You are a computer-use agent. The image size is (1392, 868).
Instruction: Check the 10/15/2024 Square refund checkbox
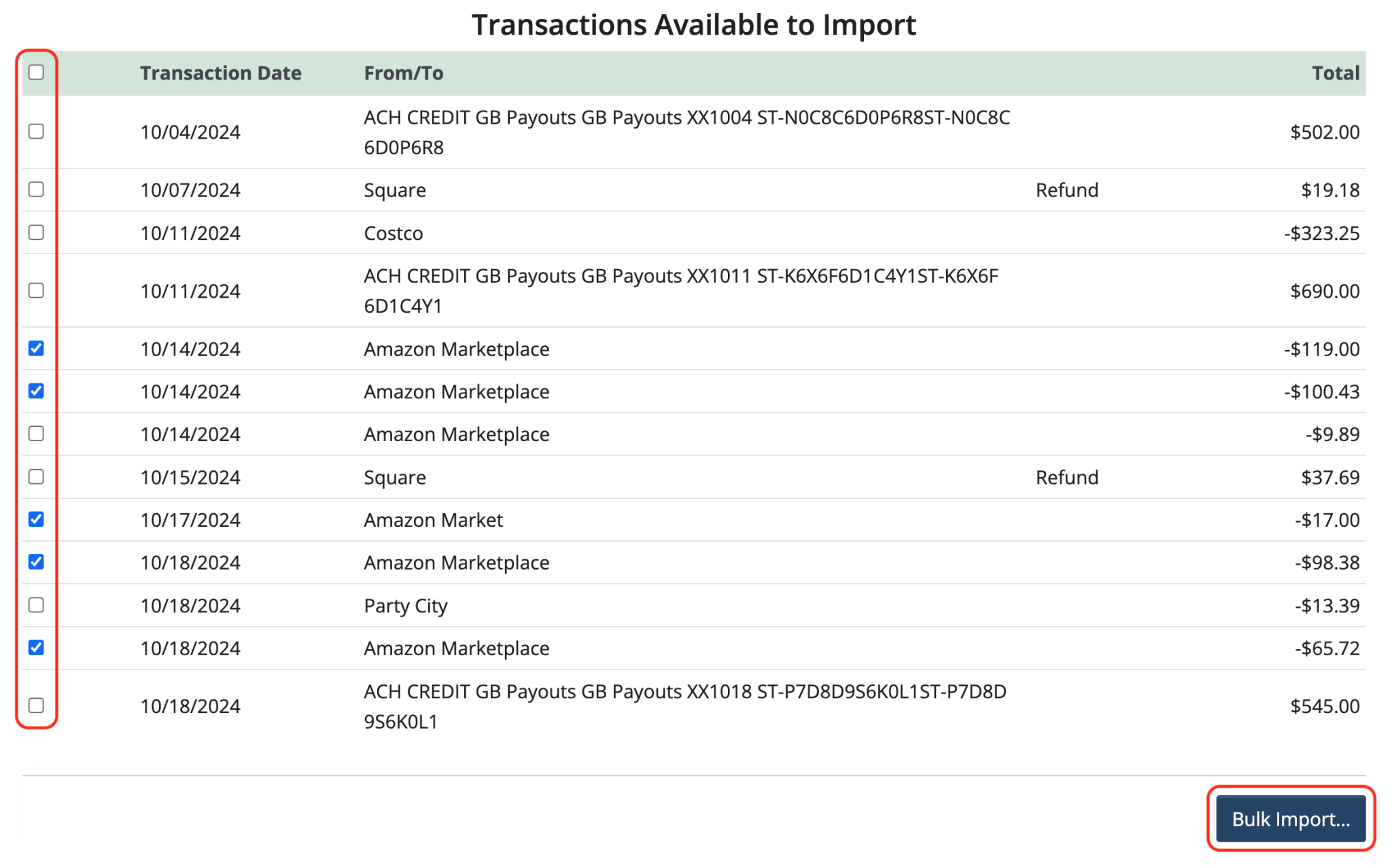(36, 476)
